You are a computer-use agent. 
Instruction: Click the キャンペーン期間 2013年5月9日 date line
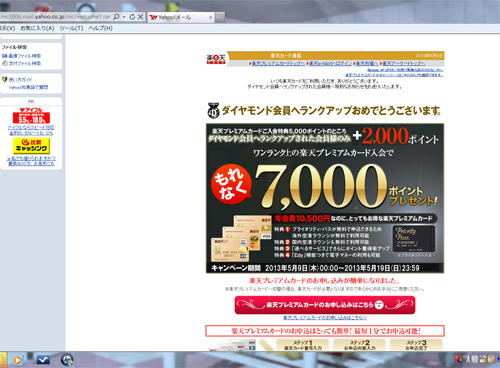coord(315,268)
